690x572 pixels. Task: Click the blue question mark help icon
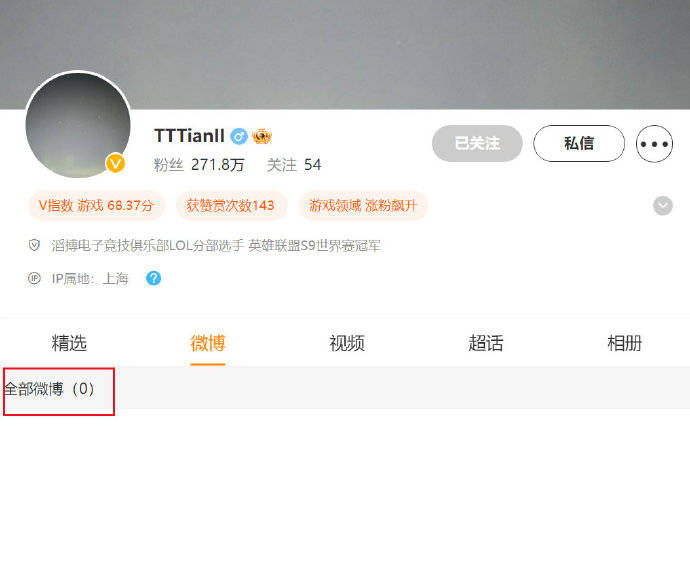(x=153, y=278)
